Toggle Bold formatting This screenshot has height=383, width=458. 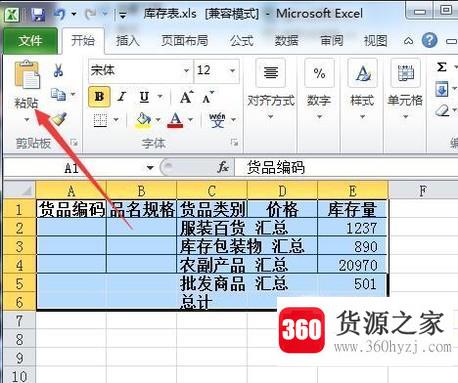[99, 97]
